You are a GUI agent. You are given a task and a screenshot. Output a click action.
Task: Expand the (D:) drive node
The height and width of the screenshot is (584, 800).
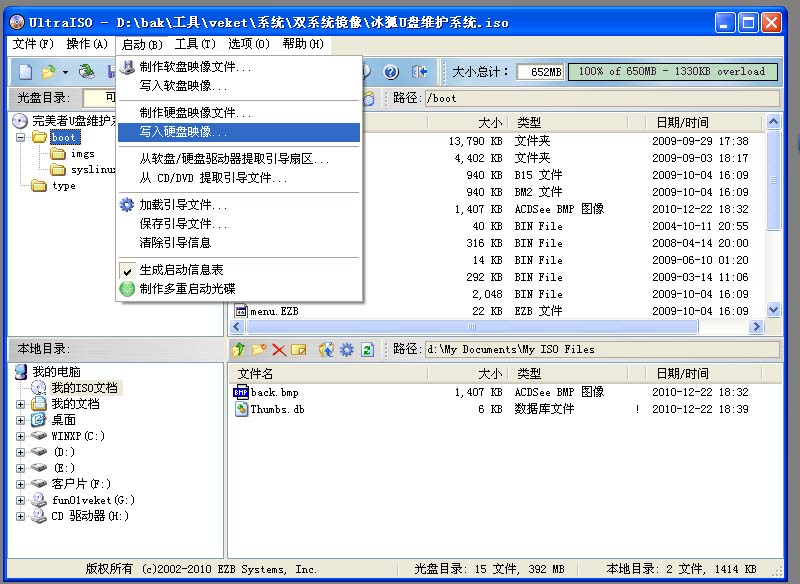20,452
